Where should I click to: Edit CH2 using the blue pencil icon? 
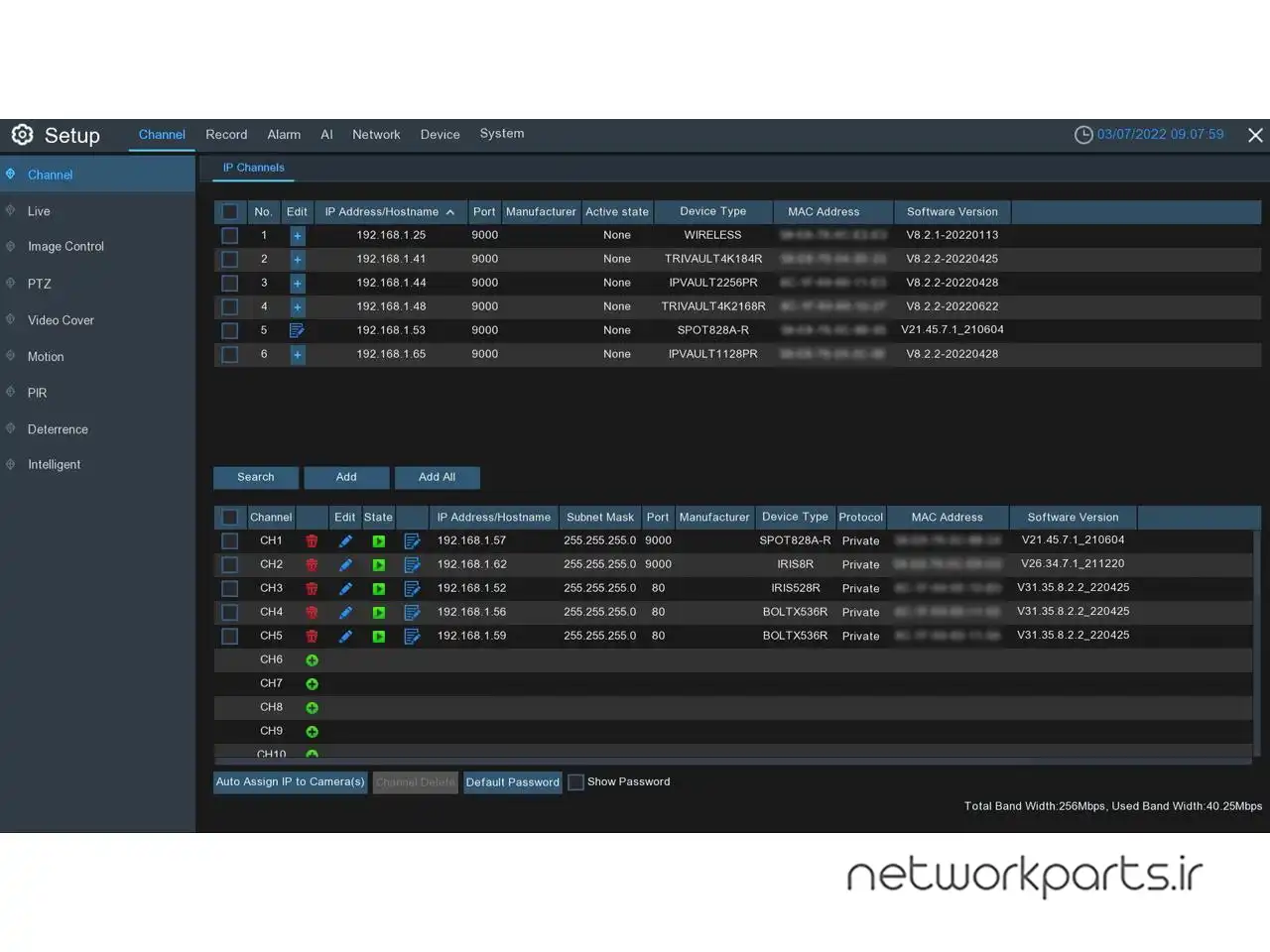point(345,565)
